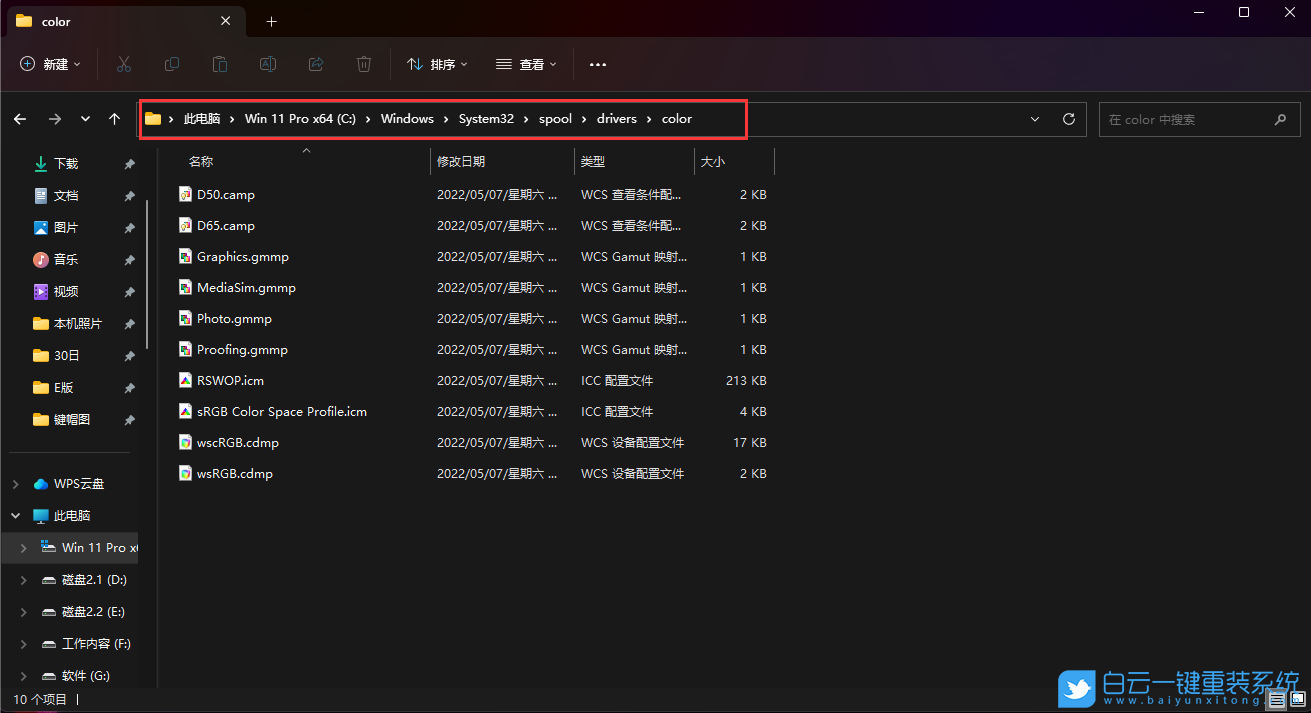Click the Delete trash icon
Image resolution: width=1311 pixels, height=713 pixels.
[x=363, y=64]
